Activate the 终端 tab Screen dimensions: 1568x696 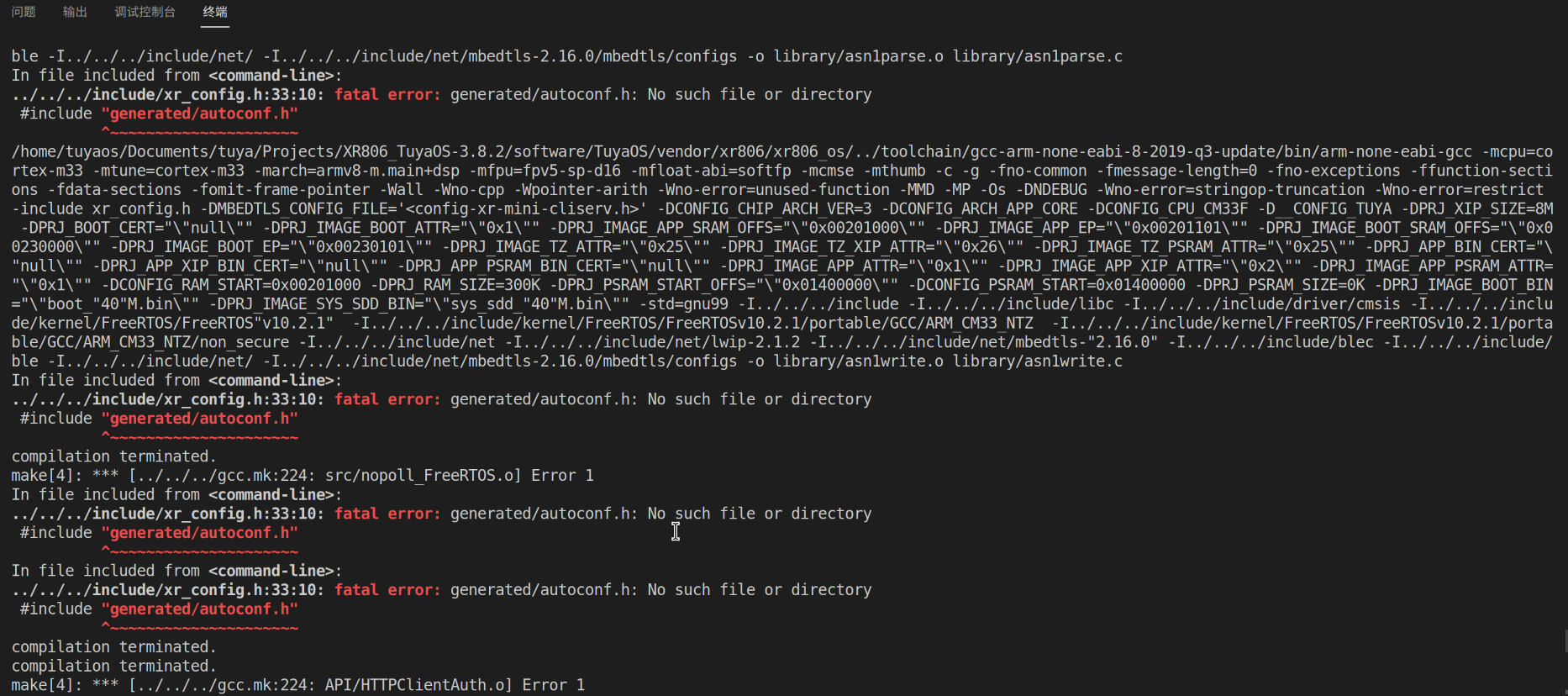pyautogui.click(x=215, y=12)
